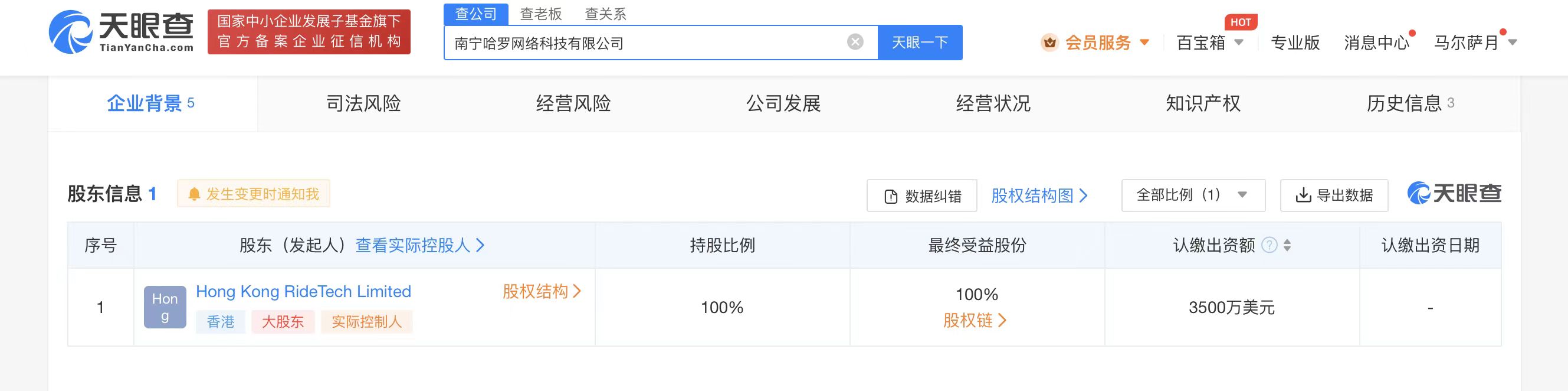The width and height of the screenshot is (1568, 391).
Task: Select the 经营风险 tab
Action: (x=573, y=103)
